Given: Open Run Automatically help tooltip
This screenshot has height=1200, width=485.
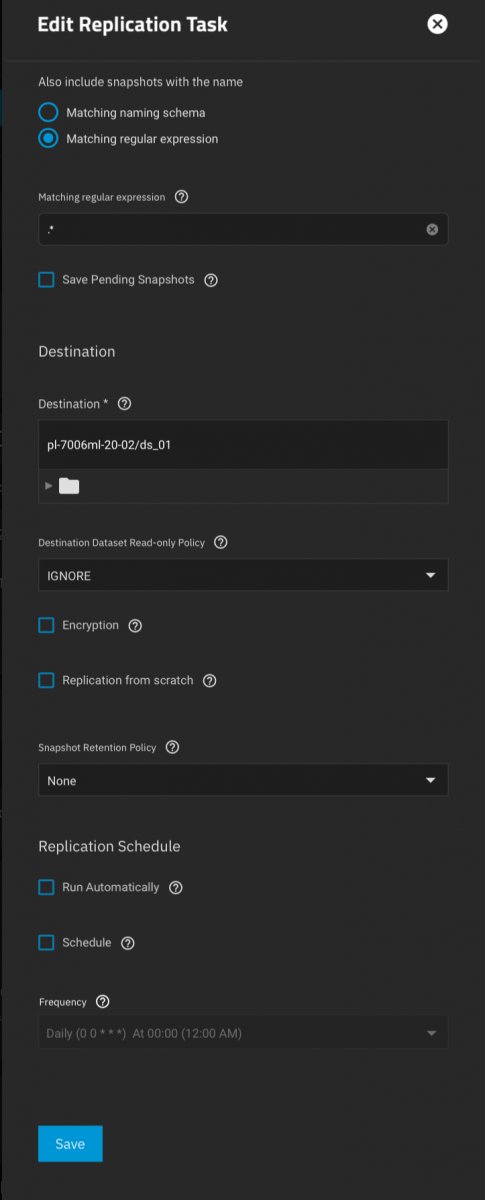Looking at the screenshot, I should point(176,887).
